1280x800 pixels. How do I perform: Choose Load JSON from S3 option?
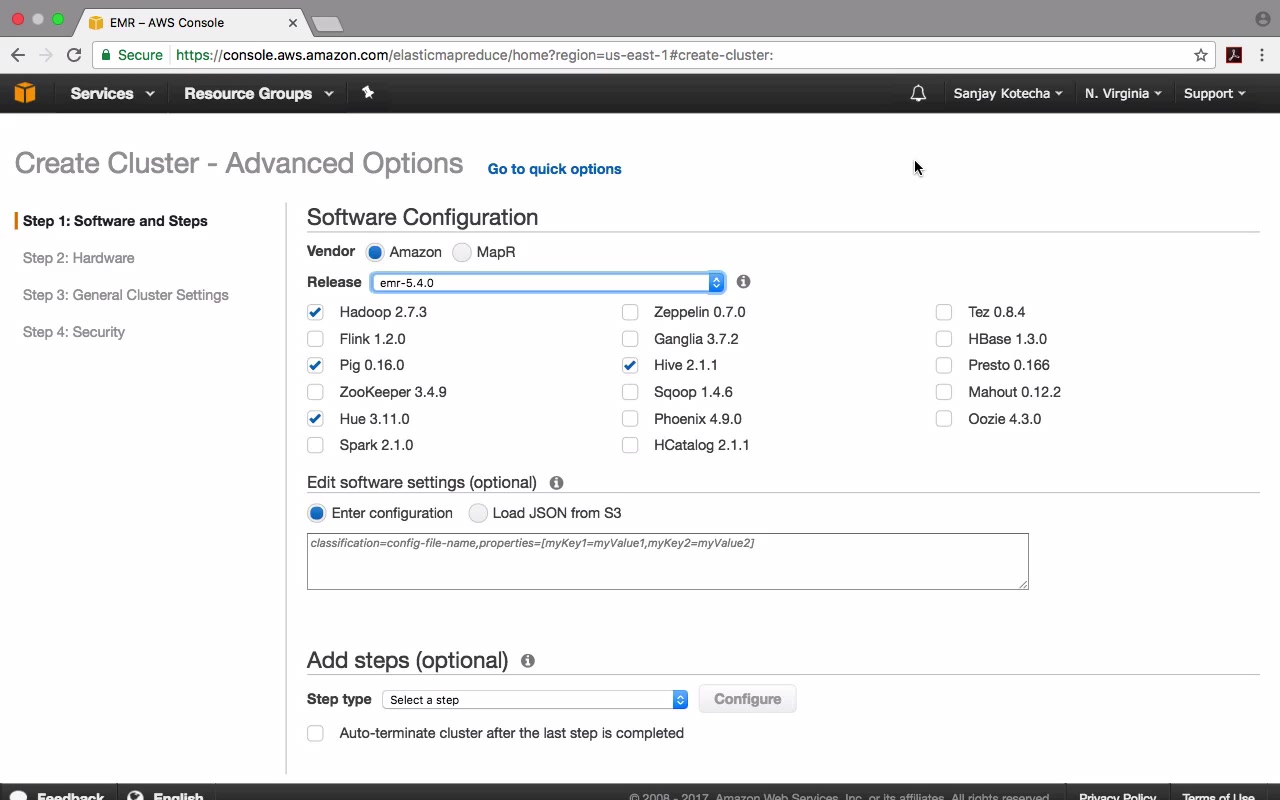point(479,513)
